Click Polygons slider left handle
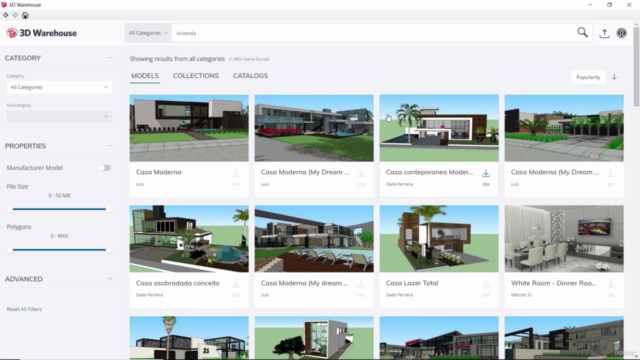Viewport: 640px width, 360px height. (10, 250)
